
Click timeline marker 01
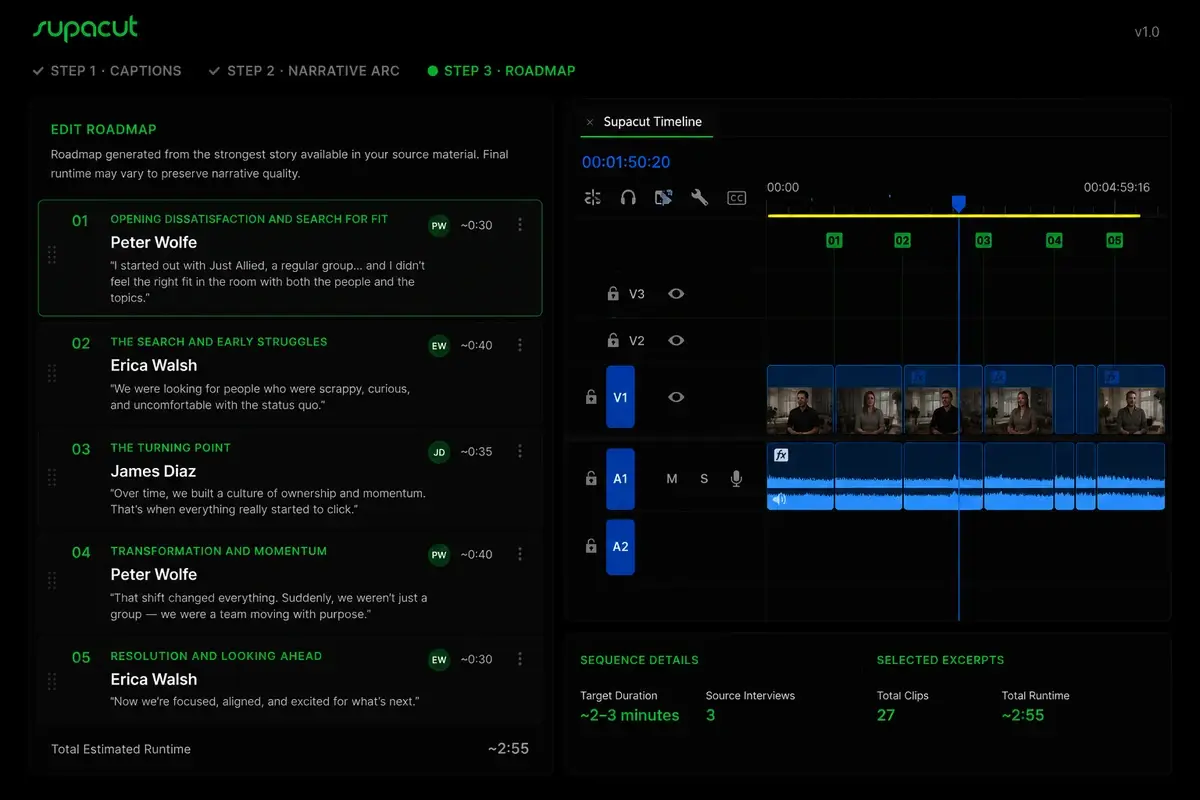pyautogui.click(x=834, y=241)
